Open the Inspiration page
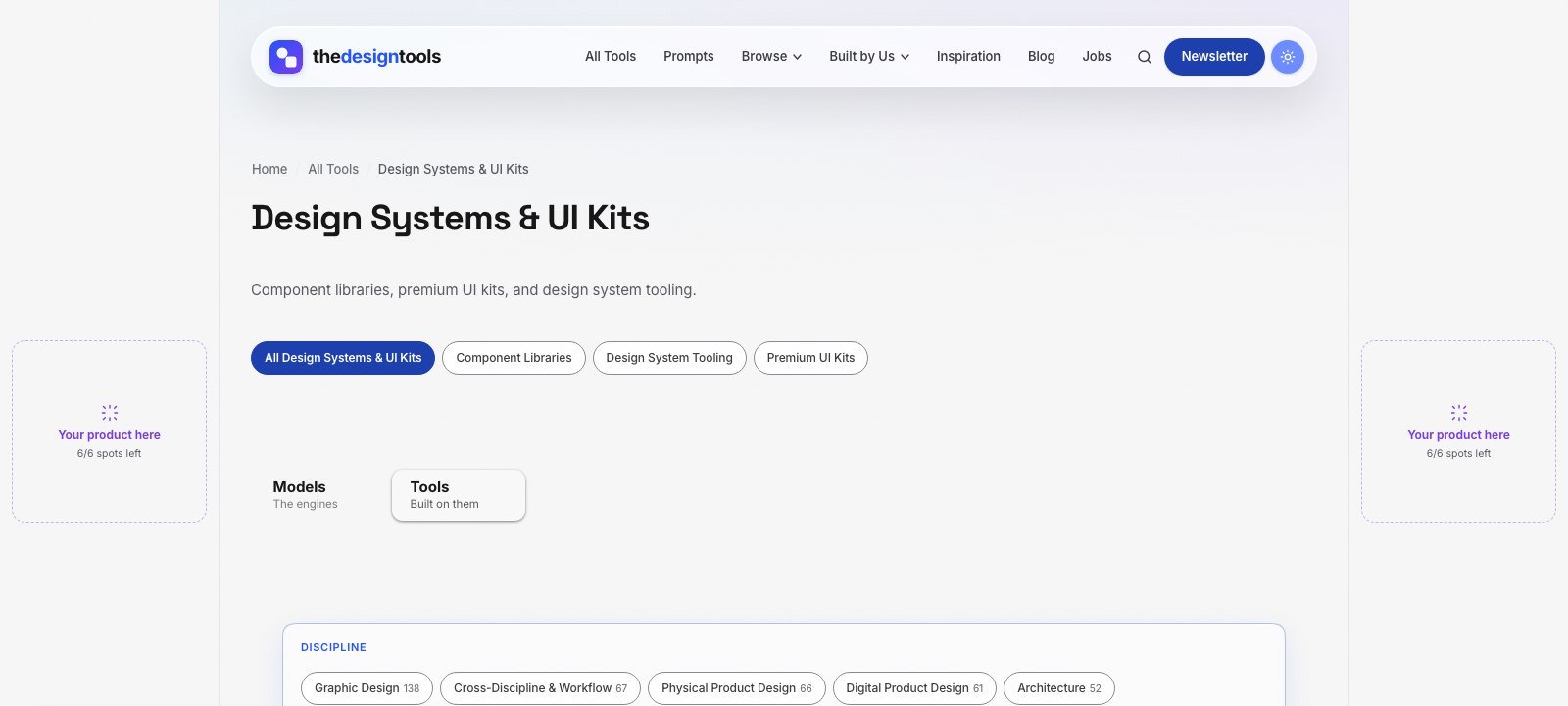The image size is (1568, 706). coord(968,57)
